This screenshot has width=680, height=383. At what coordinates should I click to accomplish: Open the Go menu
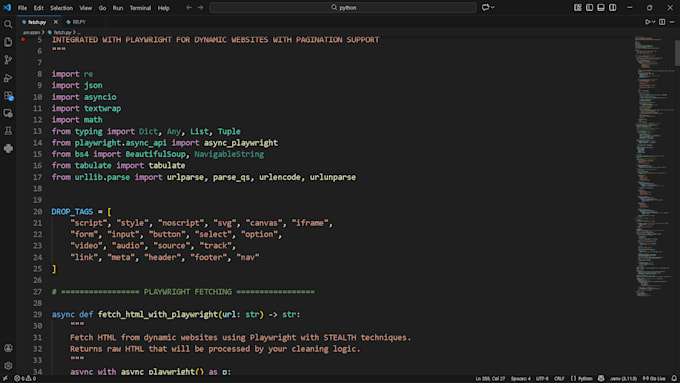click(102, 8)
